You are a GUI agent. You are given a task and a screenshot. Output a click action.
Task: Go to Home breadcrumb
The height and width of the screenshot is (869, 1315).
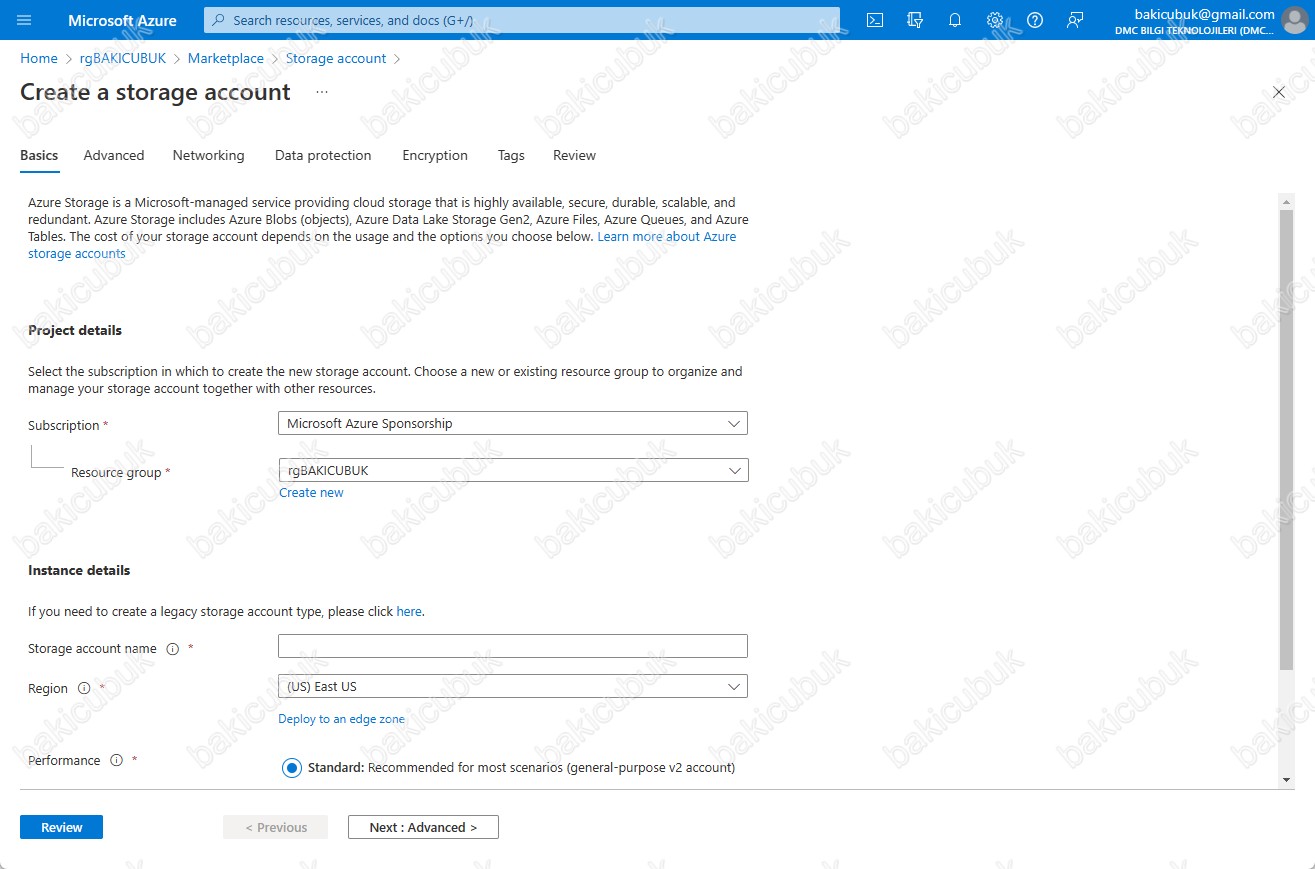tap(39, 58)
